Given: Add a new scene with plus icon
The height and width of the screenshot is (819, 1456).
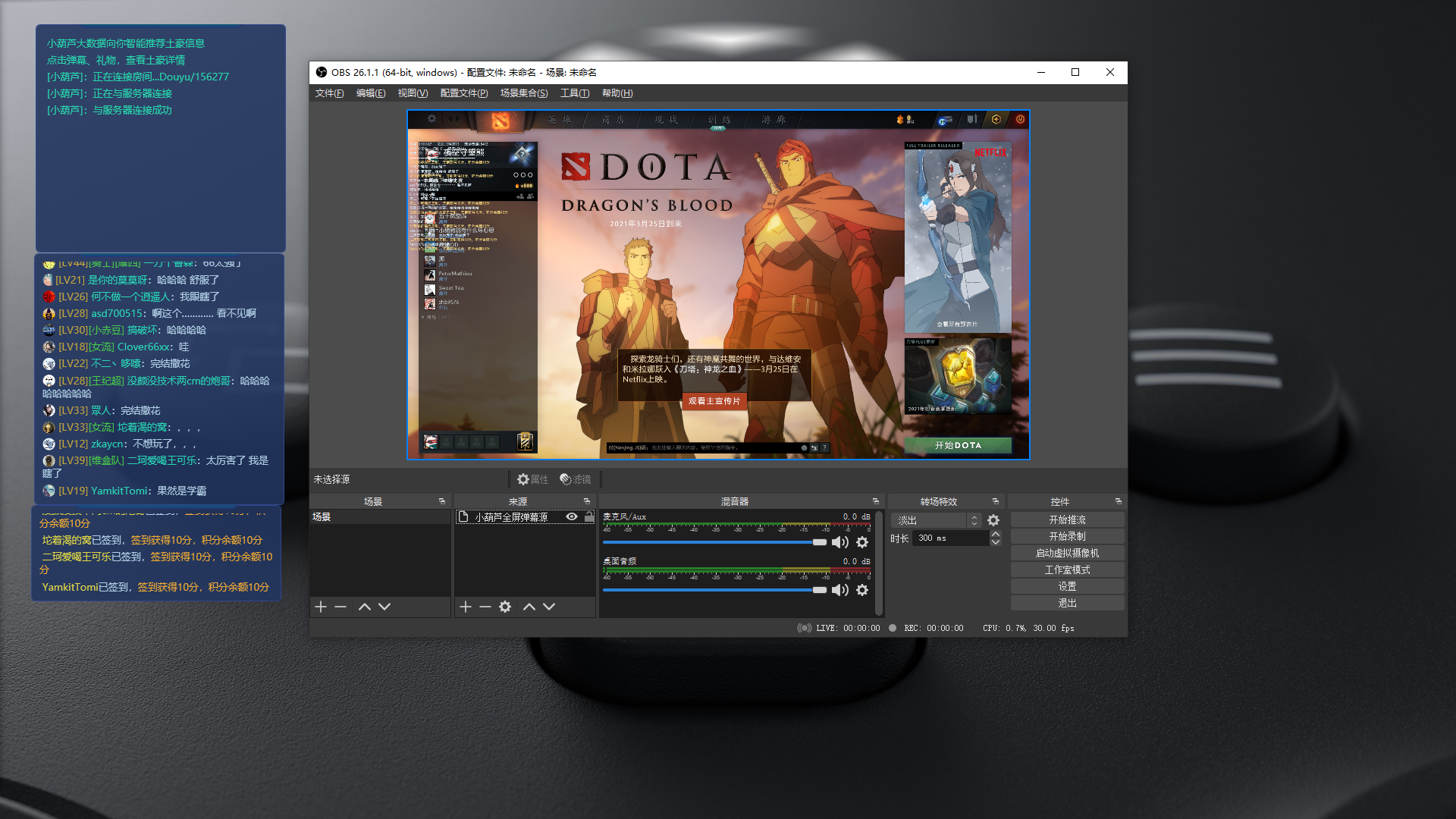Looking at the screenshot, I should 321,607.
